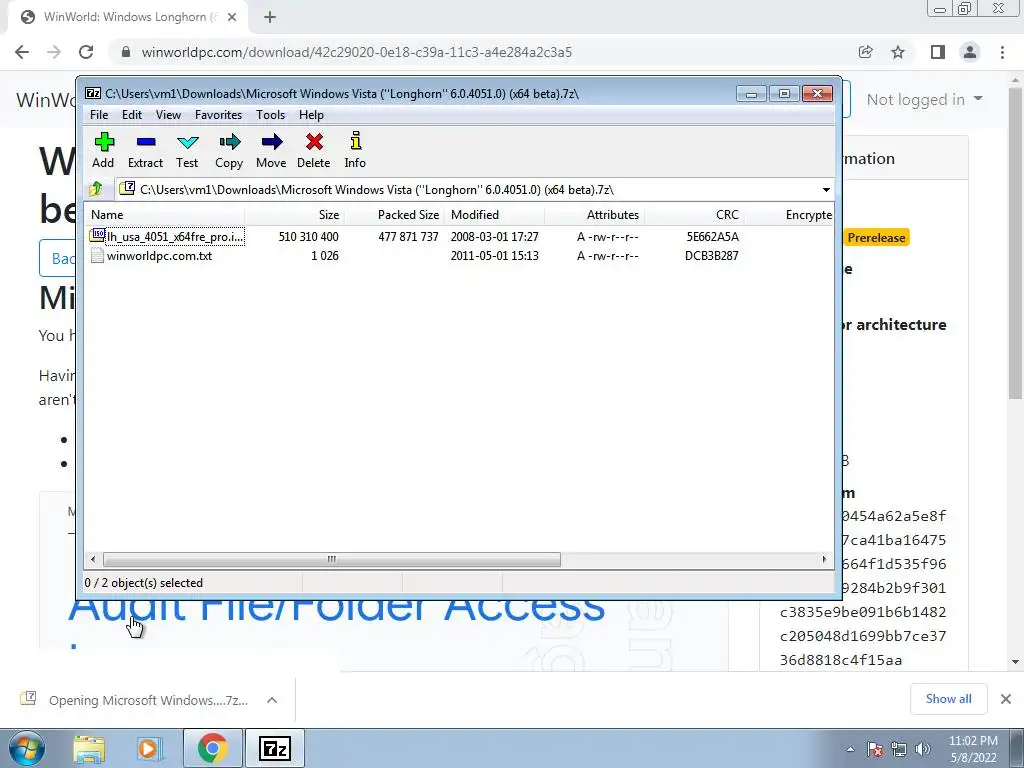Open download item options chevron
The width and height of the screenshot is (1024, 768).
coord(272,700)
